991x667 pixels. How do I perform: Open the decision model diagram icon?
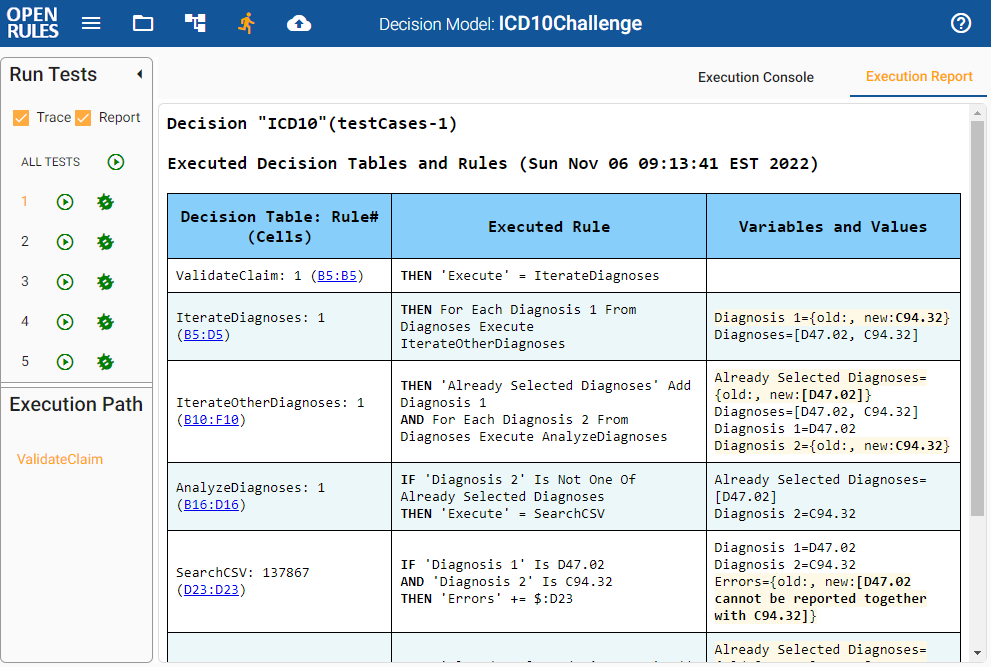pos(194,23)
